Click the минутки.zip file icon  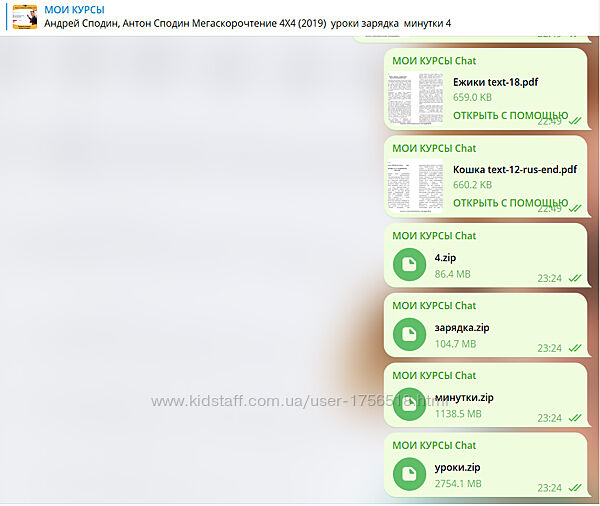click(410, 404)
